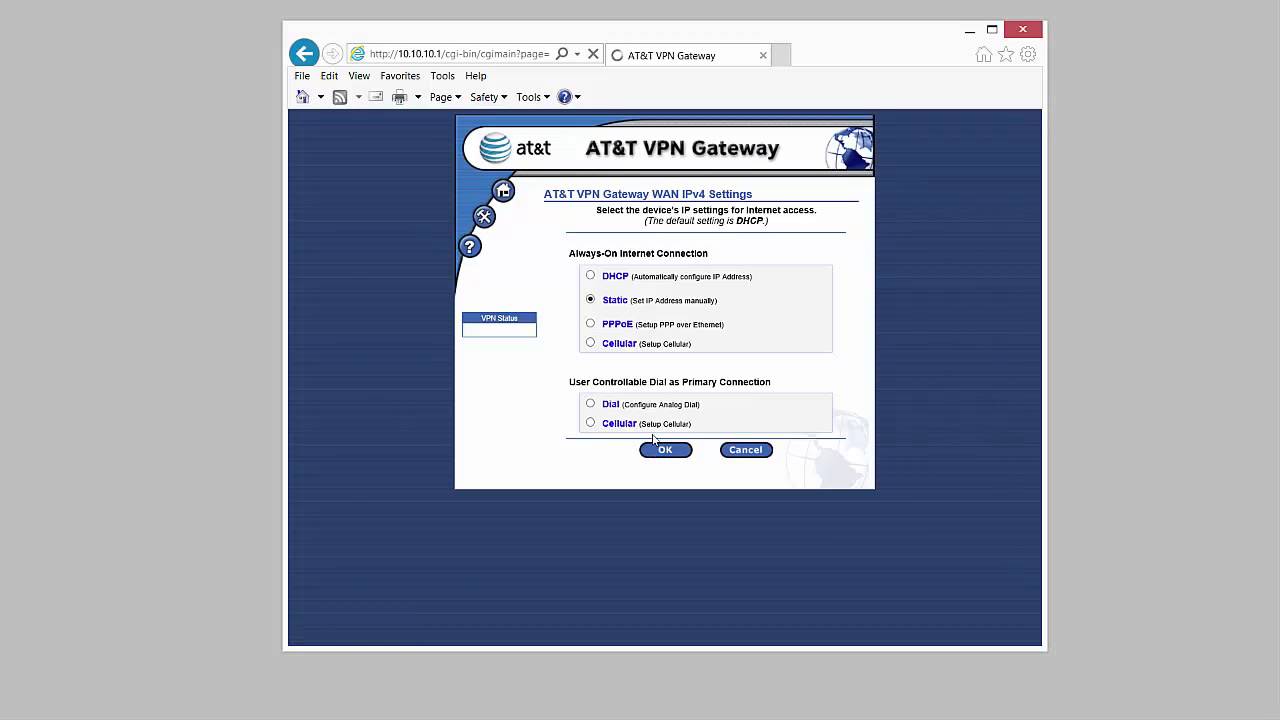Maximize the browser window

pyautogui.click(x=992, y=30)
